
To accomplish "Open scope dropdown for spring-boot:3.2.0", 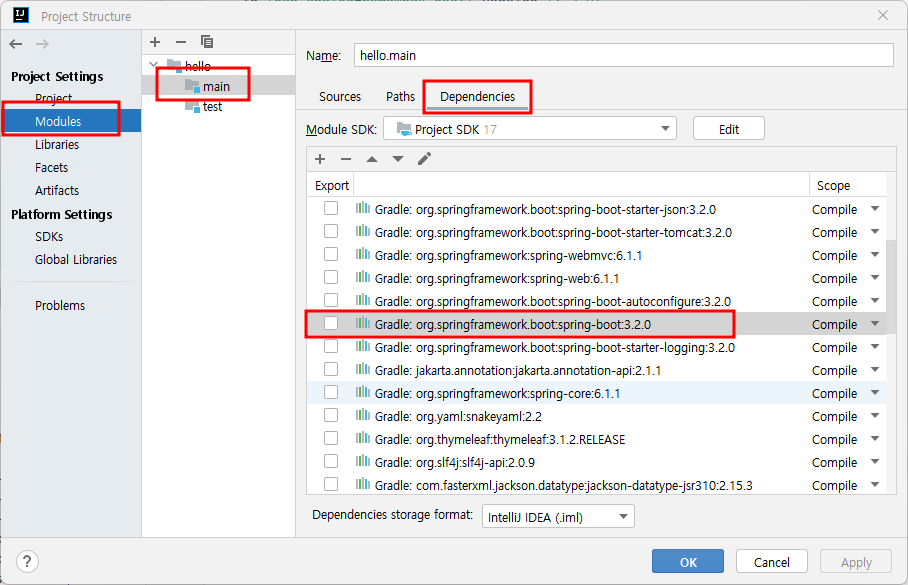I will tap(874, 324).
